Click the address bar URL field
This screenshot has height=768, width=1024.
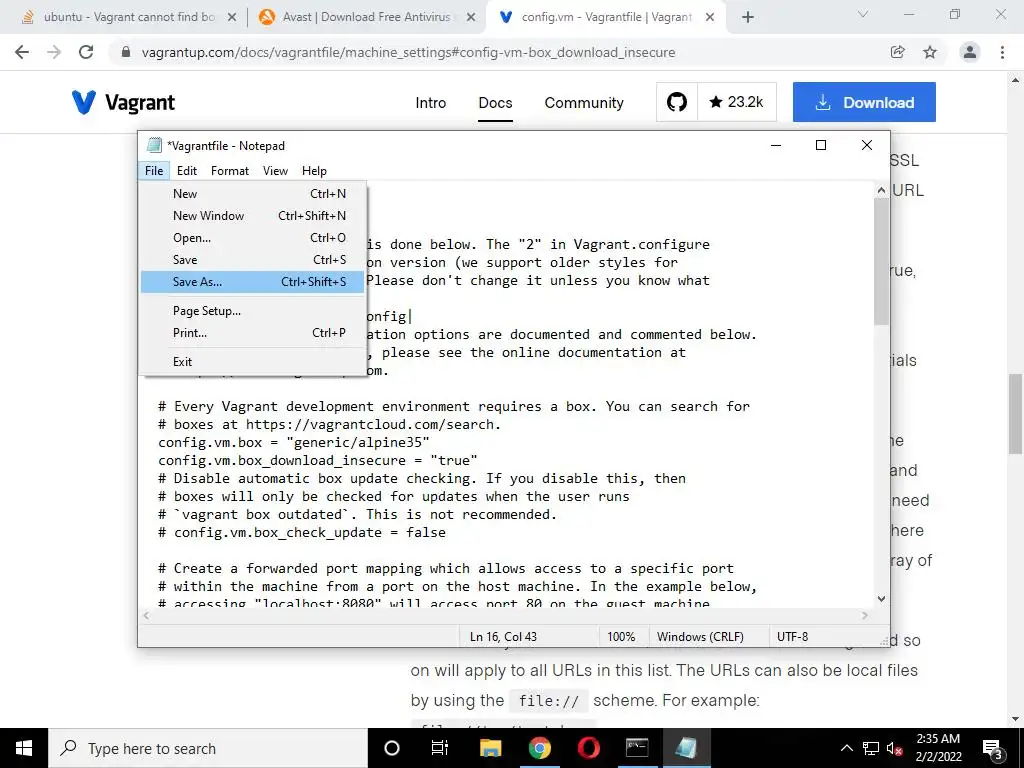pyautogui.click(x=408, y=52)
